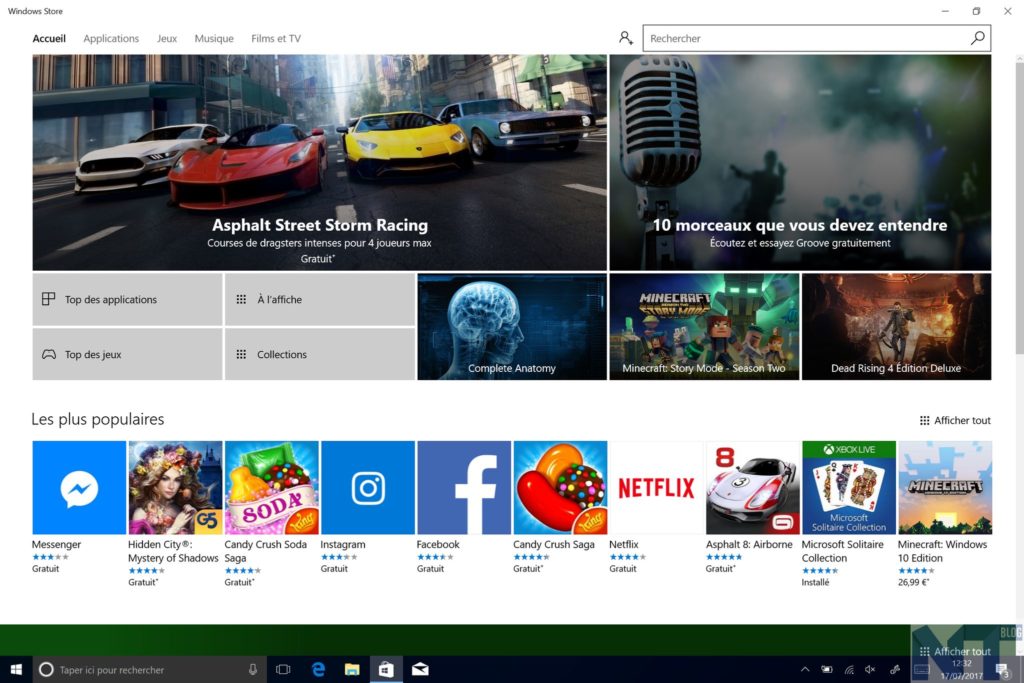Click the Les plus populaires heading
Image resolution: width=1024 pixels, height=683 pixels.
(x=98, y=419)
